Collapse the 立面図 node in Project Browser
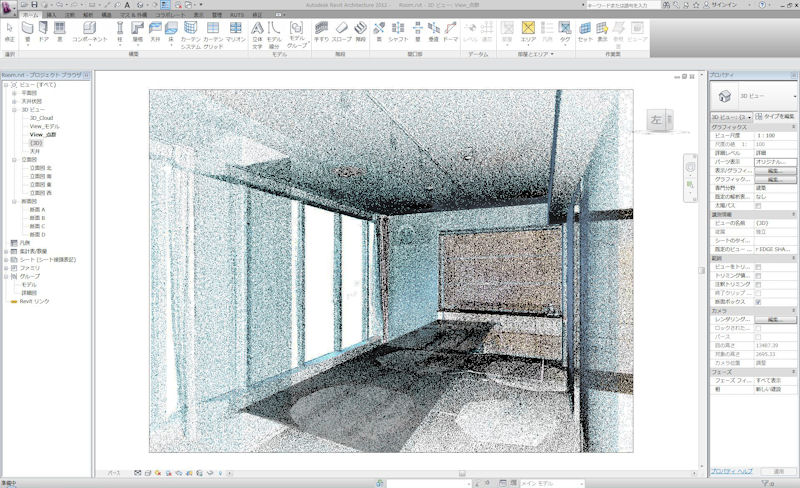Viewport: 800px width, 488px height. pos(14,159)
